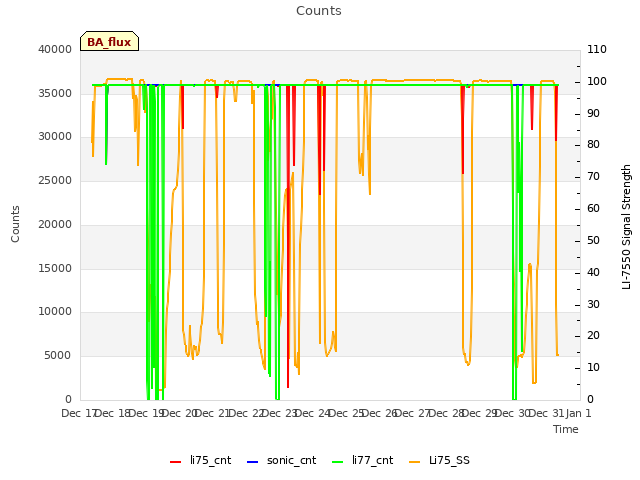Screen dimensions: 640x480
Task: Click the BA_flux label box
Action: click(x=109, y=41)
